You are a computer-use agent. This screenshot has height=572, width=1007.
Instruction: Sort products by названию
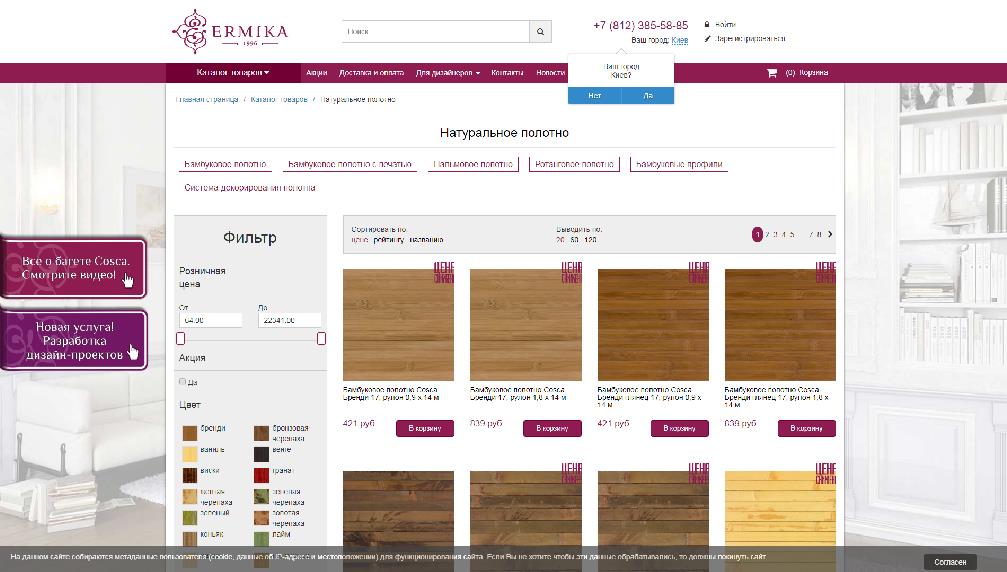click(x=426, y=239)
